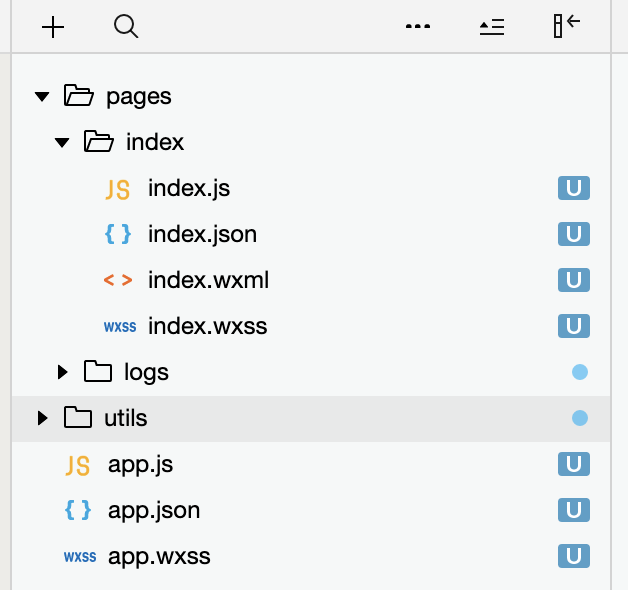Collapse the index folder arrow
This screenshot has width=628, height=590.
tap(62, 142)
